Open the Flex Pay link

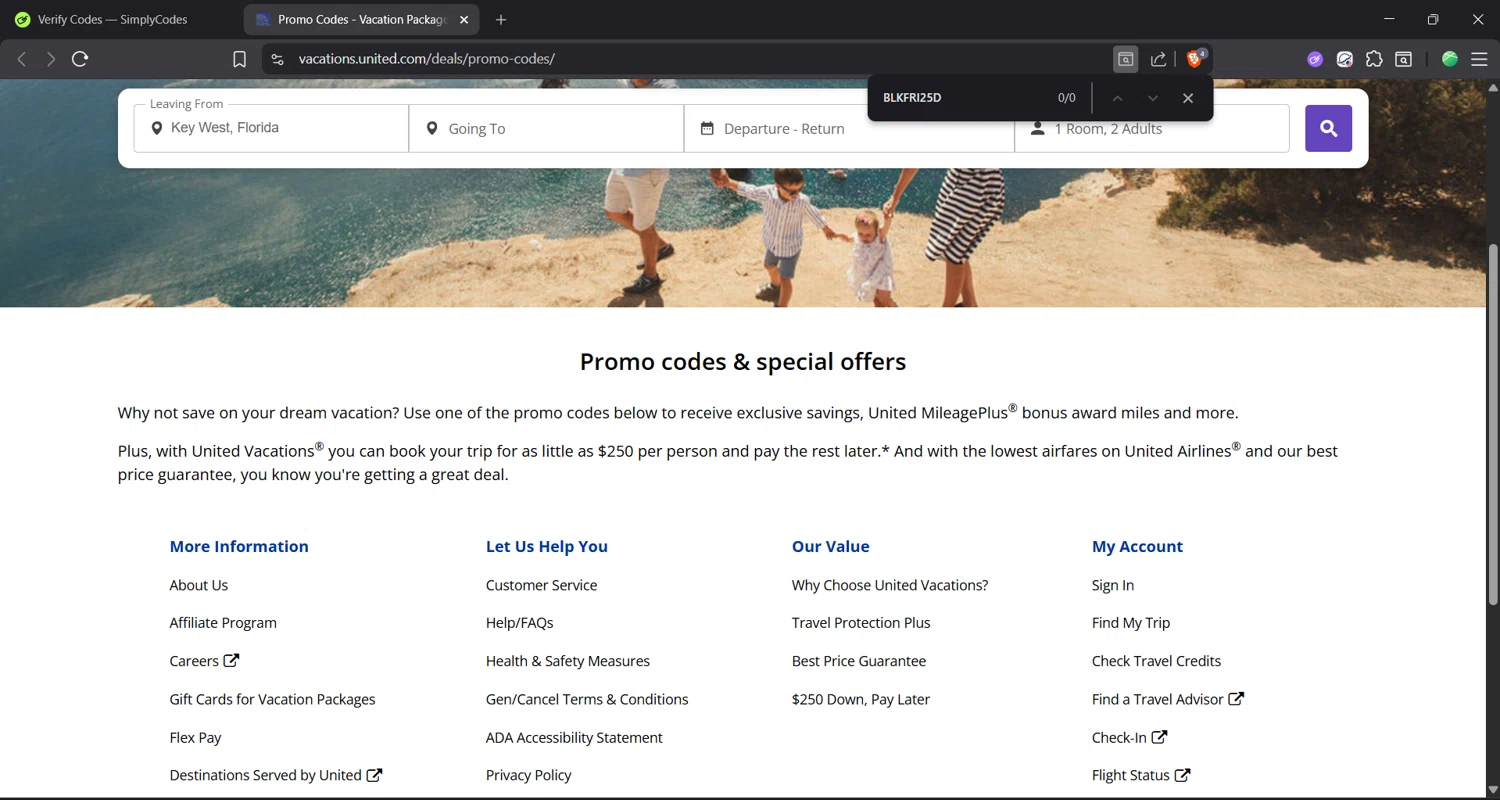(x=195, y=737)
